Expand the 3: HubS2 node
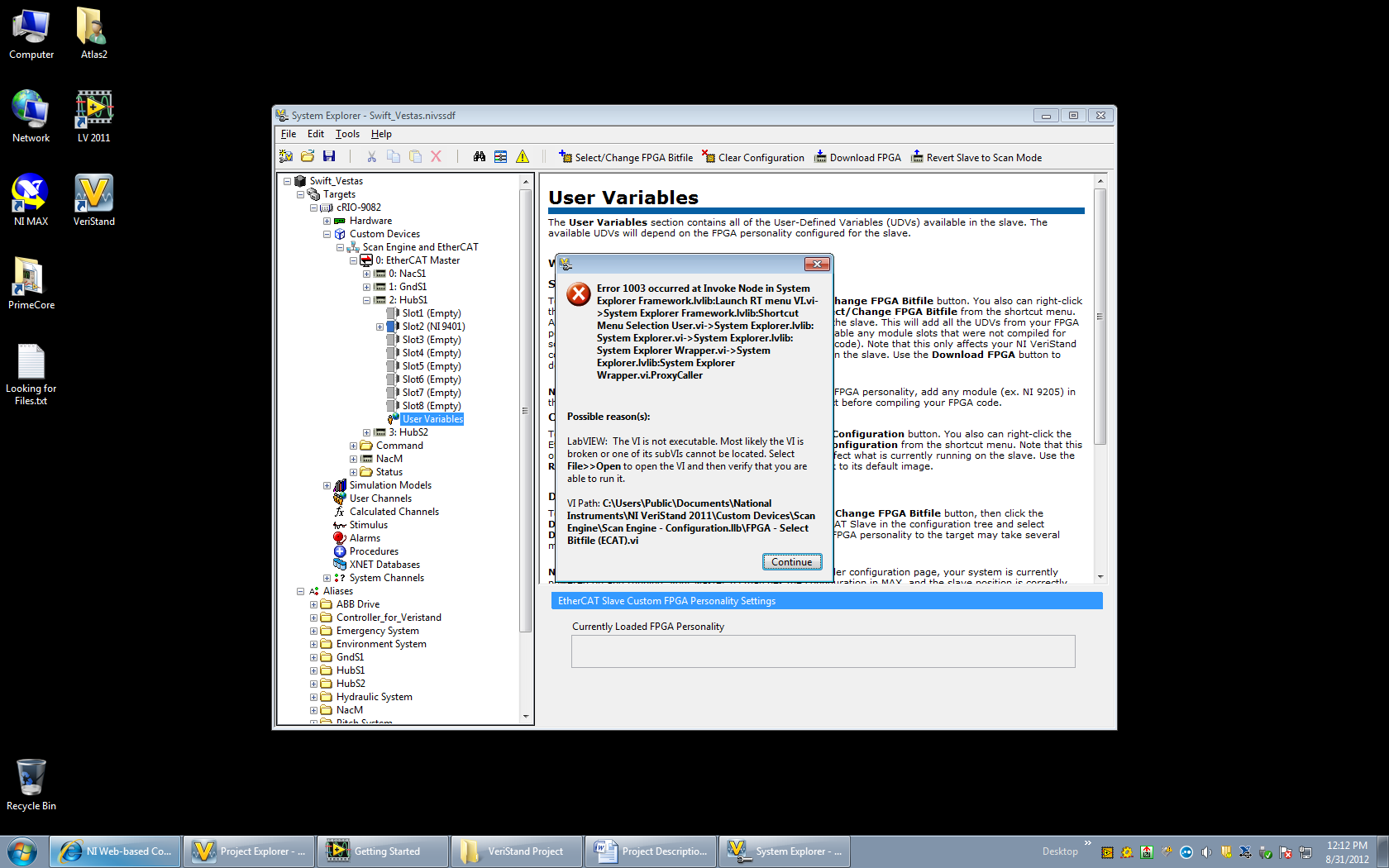The width and height of the screenshot is (1389, 868). coord(366,432)
